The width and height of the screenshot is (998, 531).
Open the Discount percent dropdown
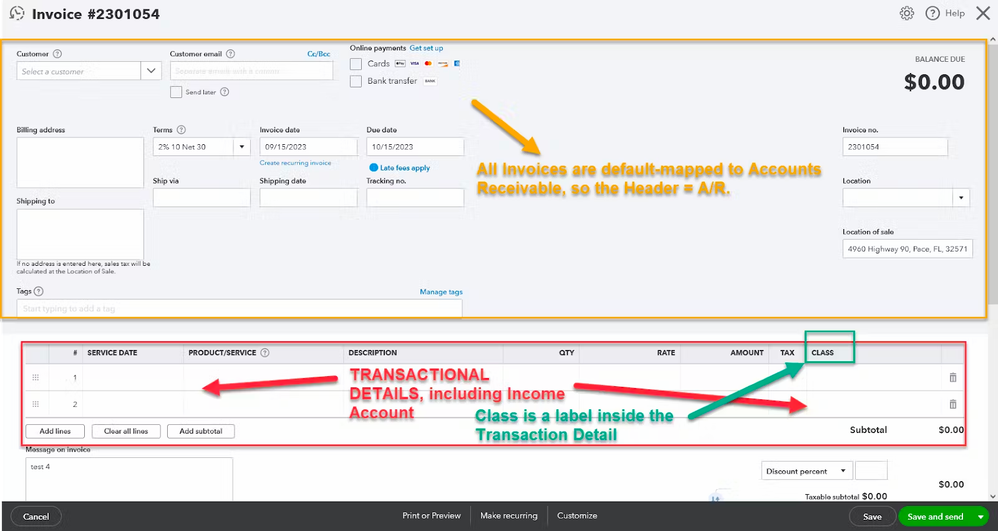[806, 471]
